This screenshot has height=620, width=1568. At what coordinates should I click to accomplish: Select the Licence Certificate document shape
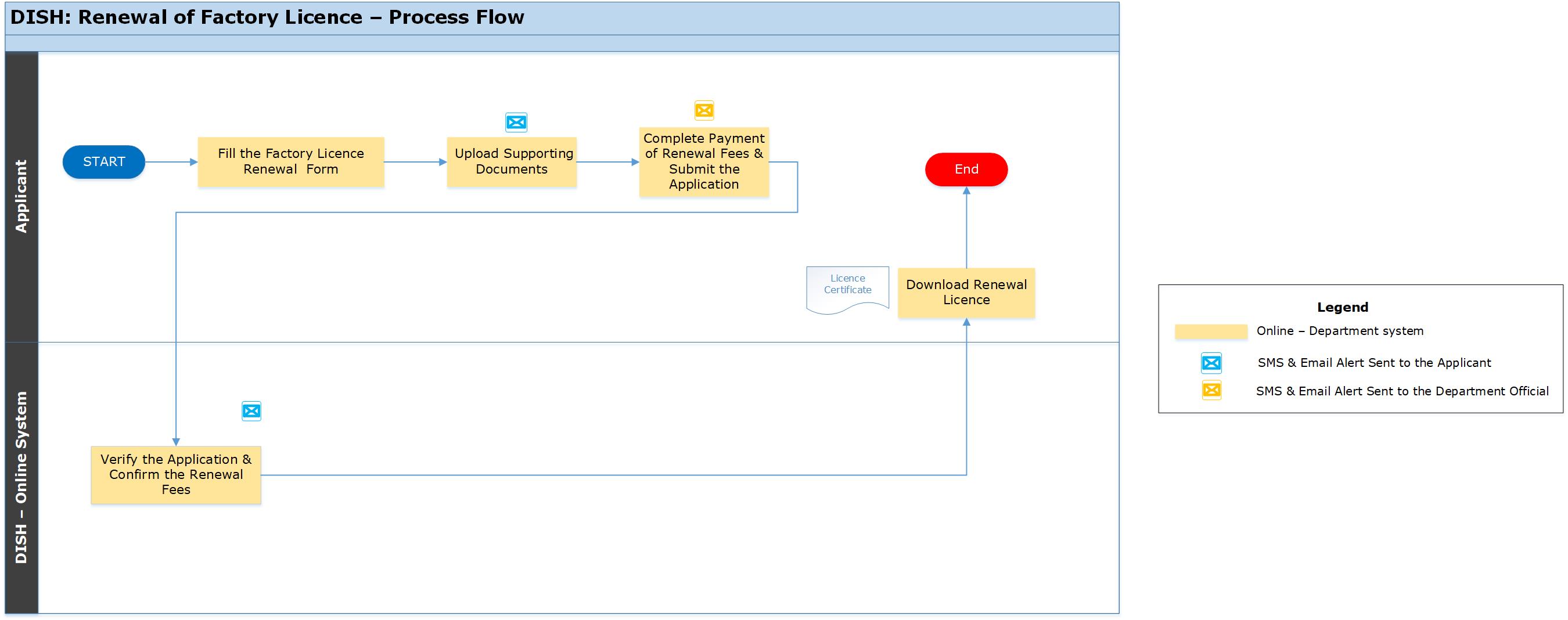click(847, 290)
